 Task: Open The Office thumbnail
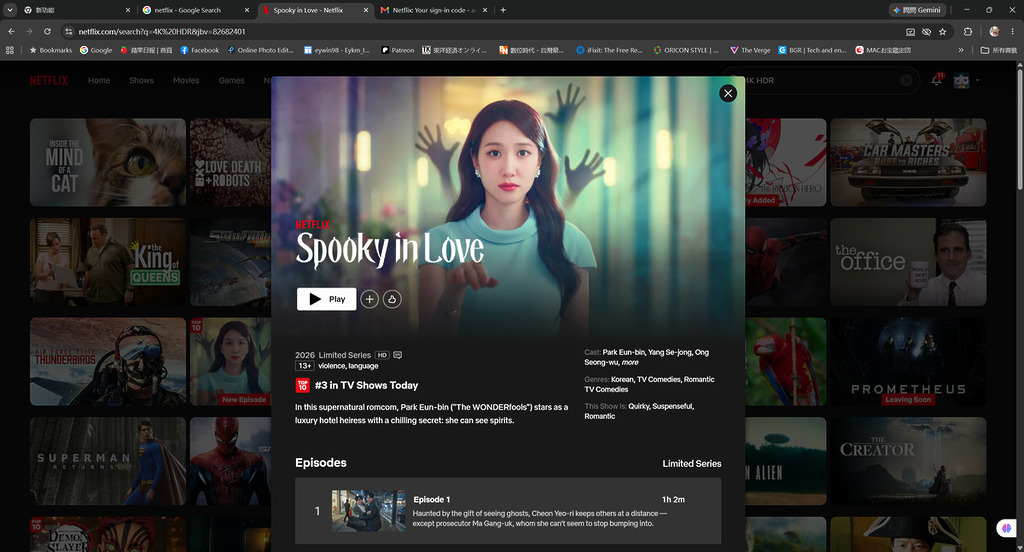pos(908,262)
